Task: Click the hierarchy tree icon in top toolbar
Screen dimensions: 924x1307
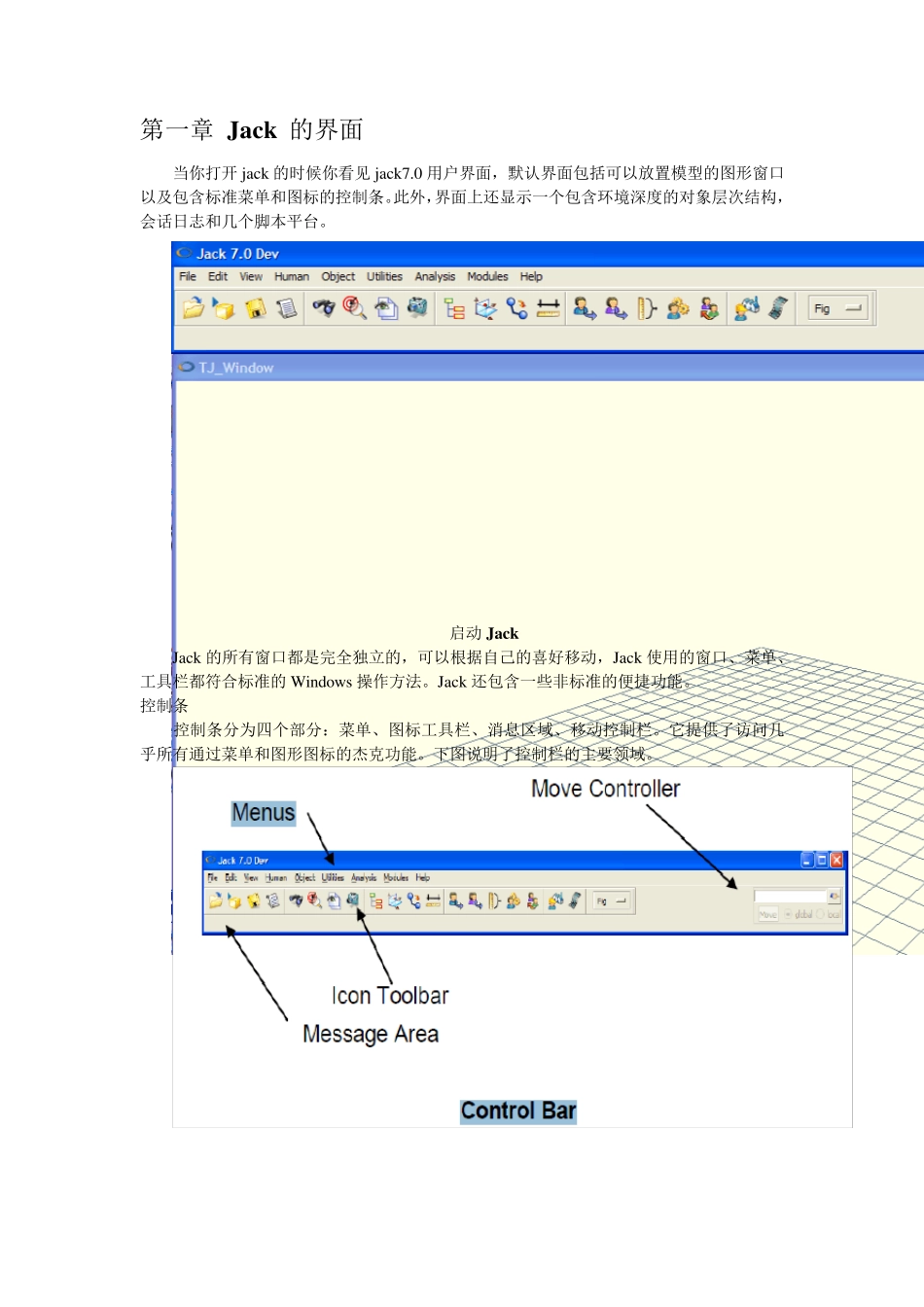Action: 454,308
